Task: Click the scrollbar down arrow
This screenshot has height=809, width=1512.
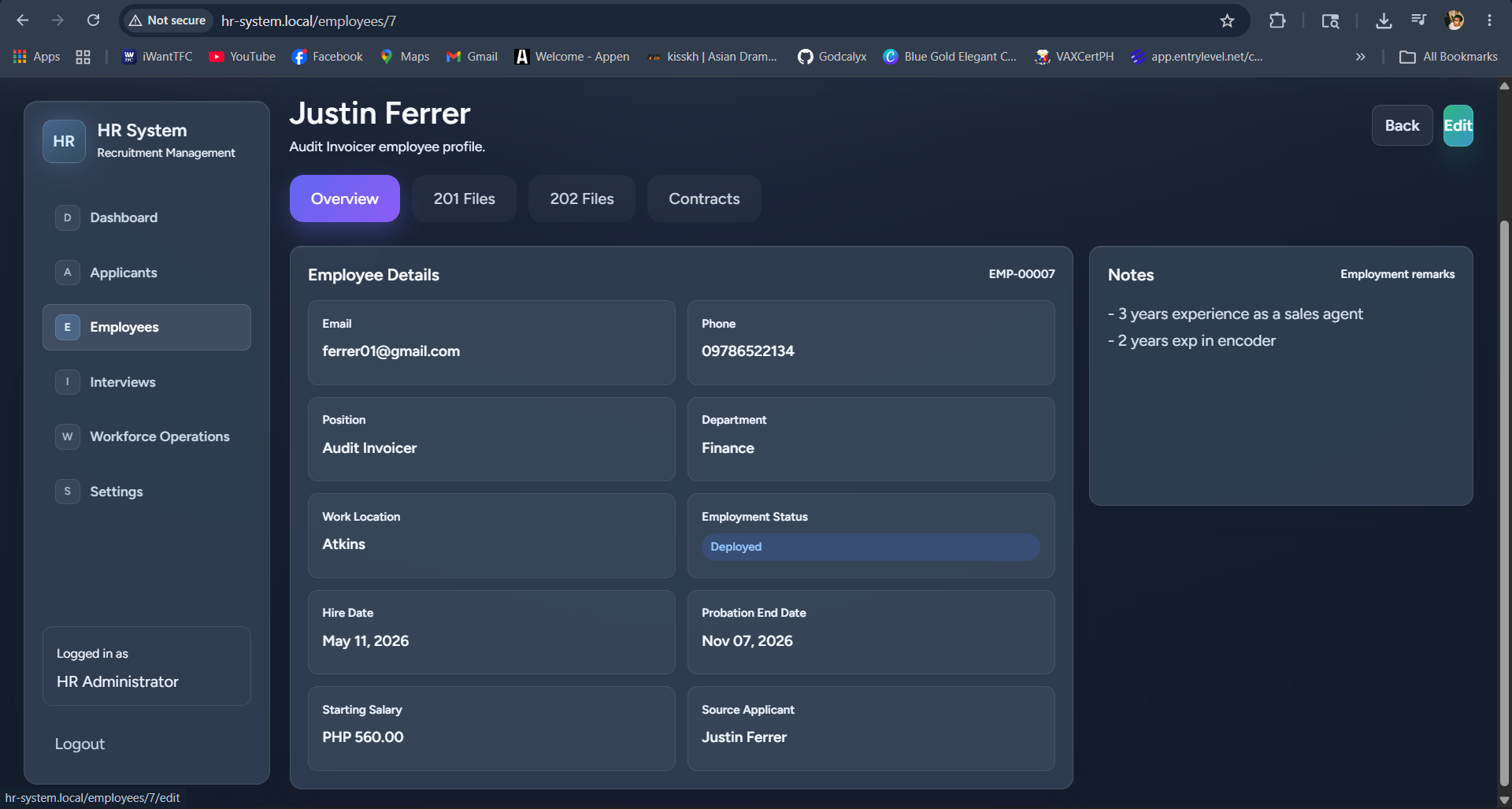Action: coord(1504,800)
